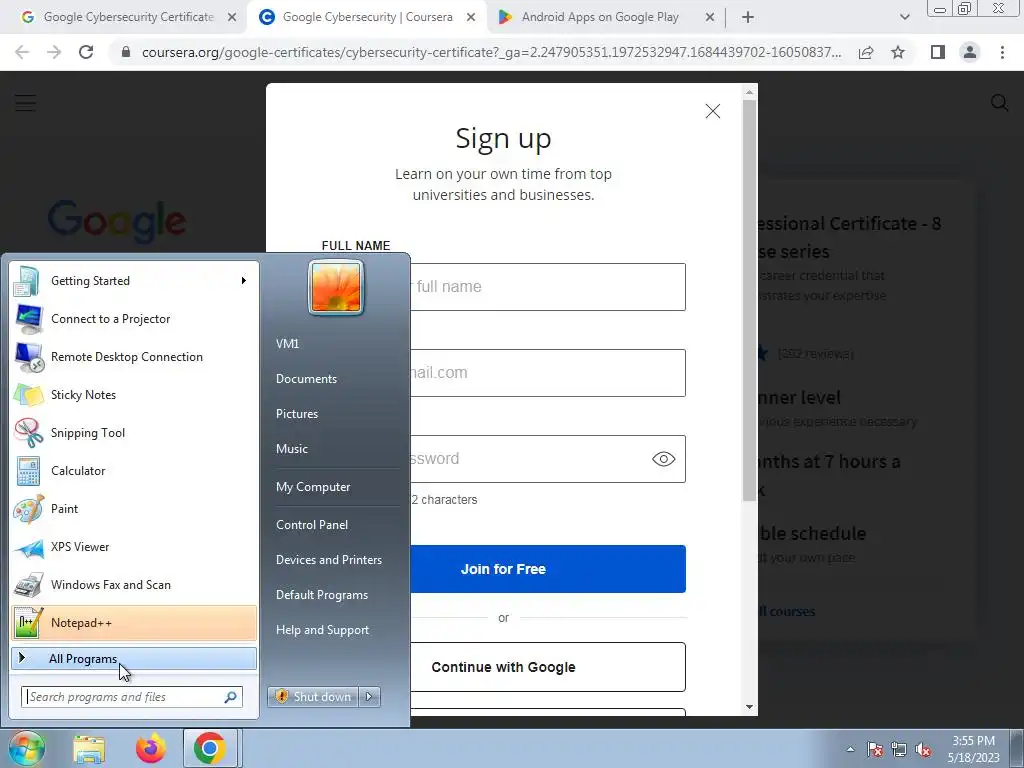The width and height of the screenshot is (1024, 768).
Task: Toggle password visibility eye icon
Action: click(x=664, y=459)
